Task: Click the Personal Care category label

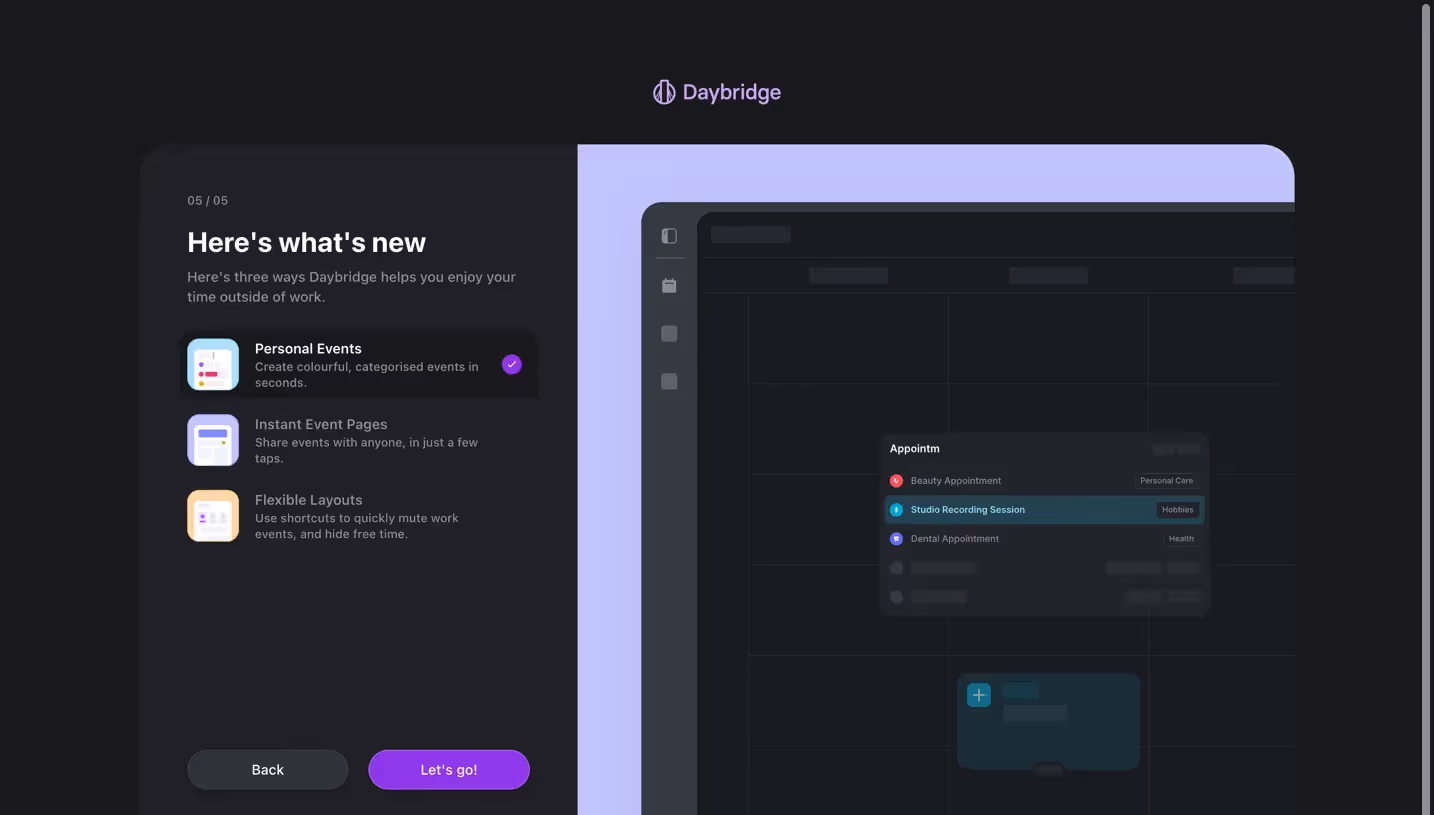Action: click(1166, 480)
